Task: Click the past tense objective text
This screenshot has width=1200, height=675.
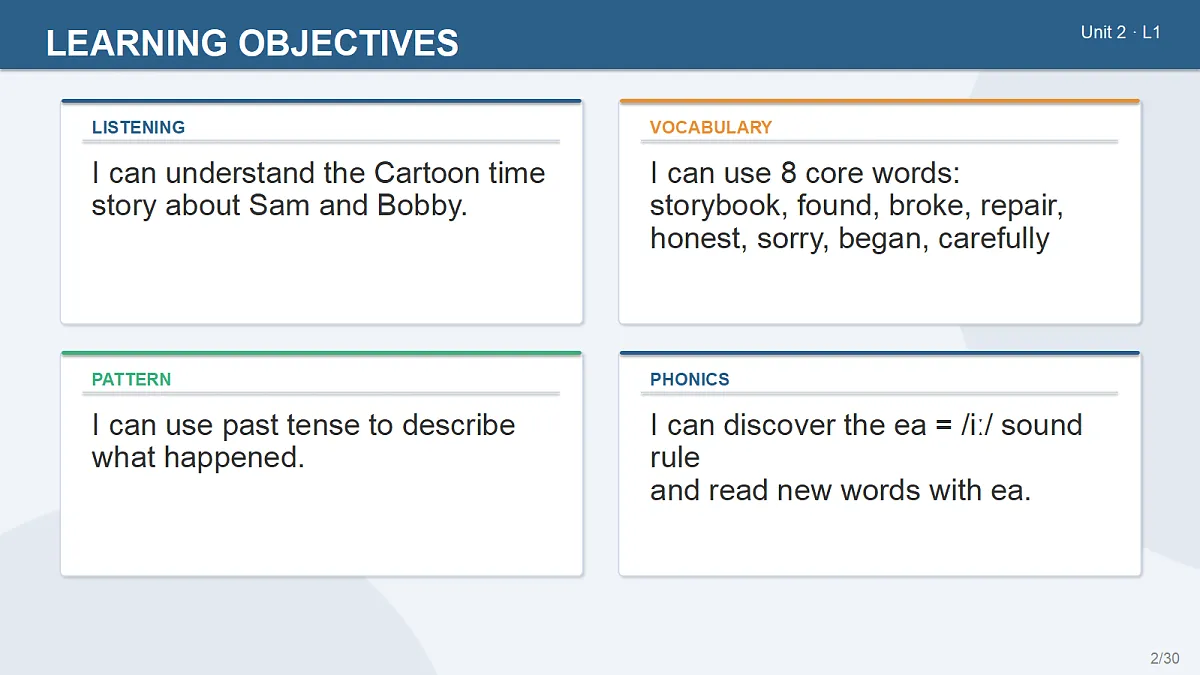Action: point(303,441)
